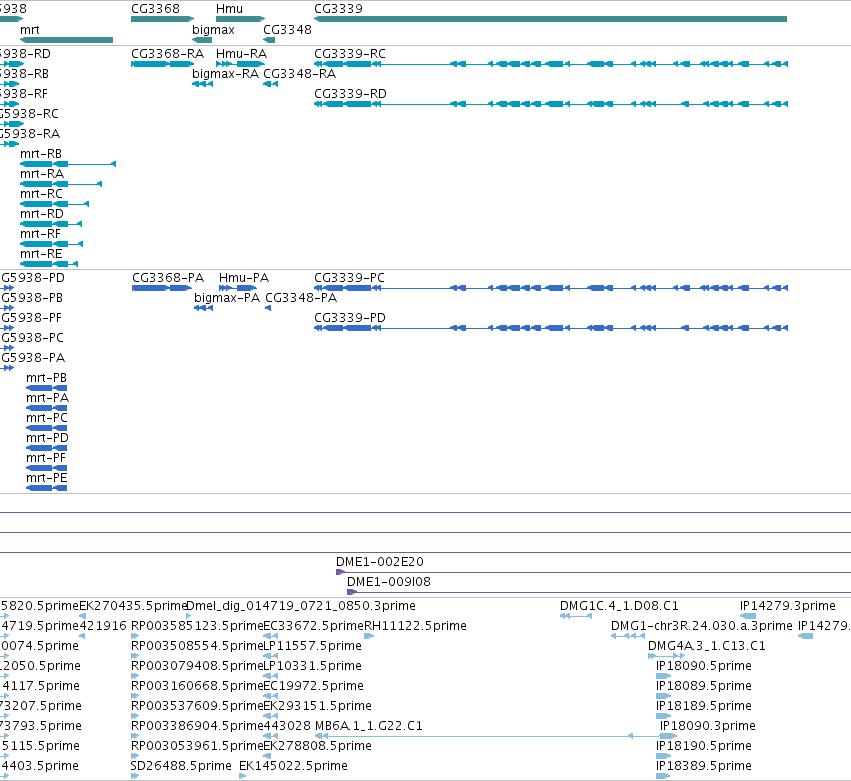The width and height of the screenshot is (851, 781).
Task: Select EST RP003508554.5prime
Action: [135, 656]
